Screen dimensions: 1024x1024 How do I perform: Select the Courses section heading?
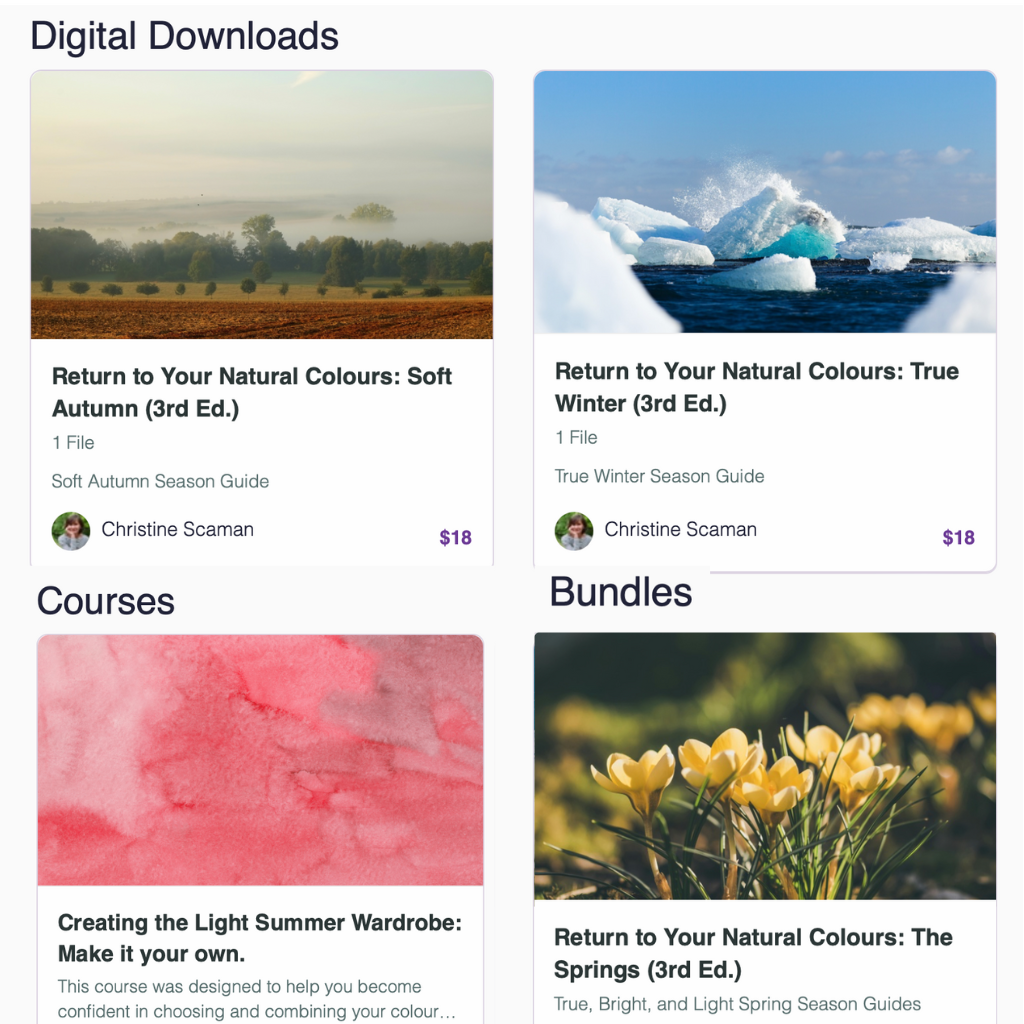[106, 601]
